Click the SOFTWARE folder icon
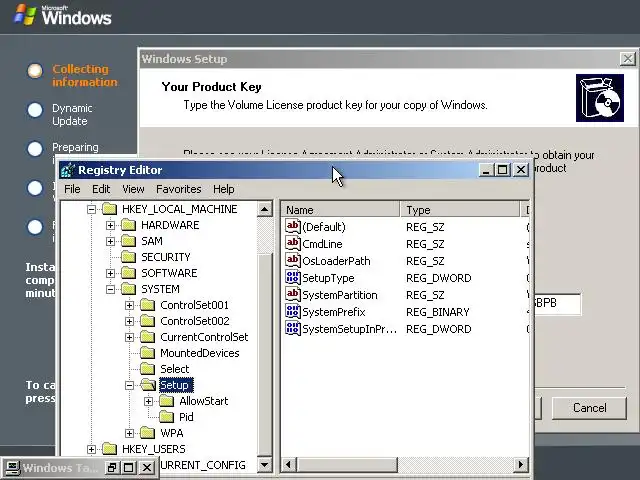640x480 pixels. point(128,273)
